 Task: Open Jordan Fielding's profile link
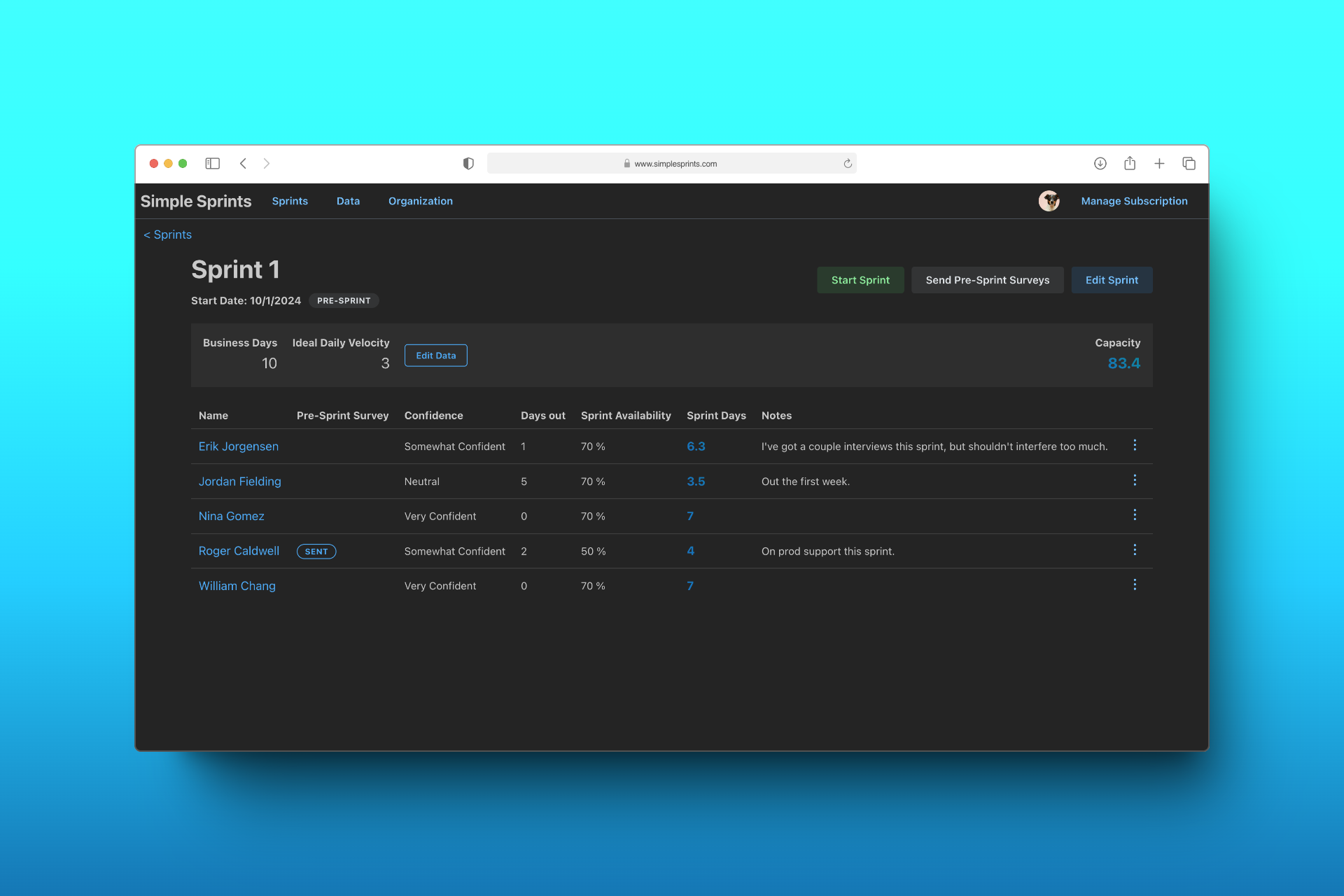tap(239, 482)
